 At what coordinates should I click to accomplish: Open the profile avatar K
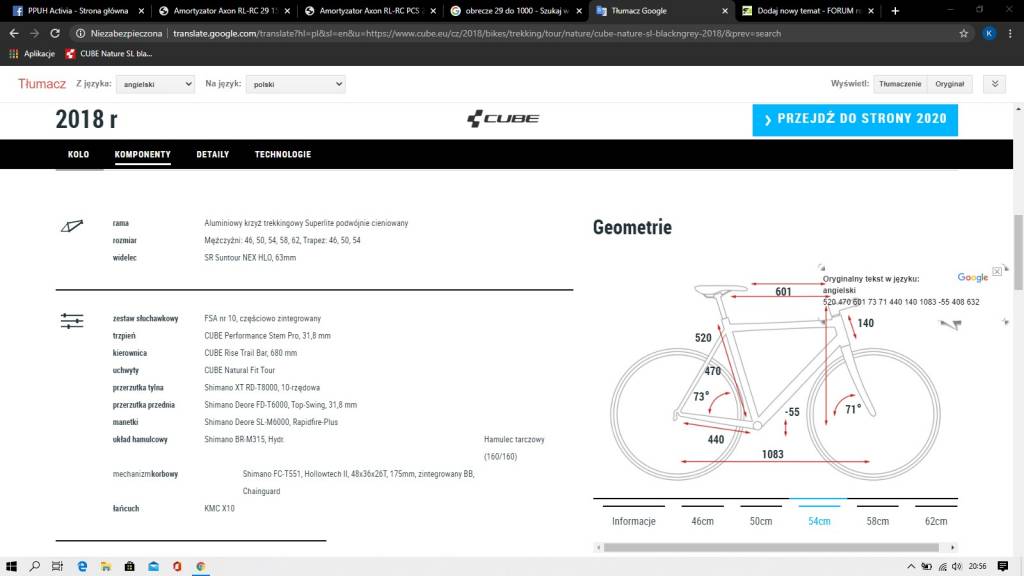[x=989, y=33]
